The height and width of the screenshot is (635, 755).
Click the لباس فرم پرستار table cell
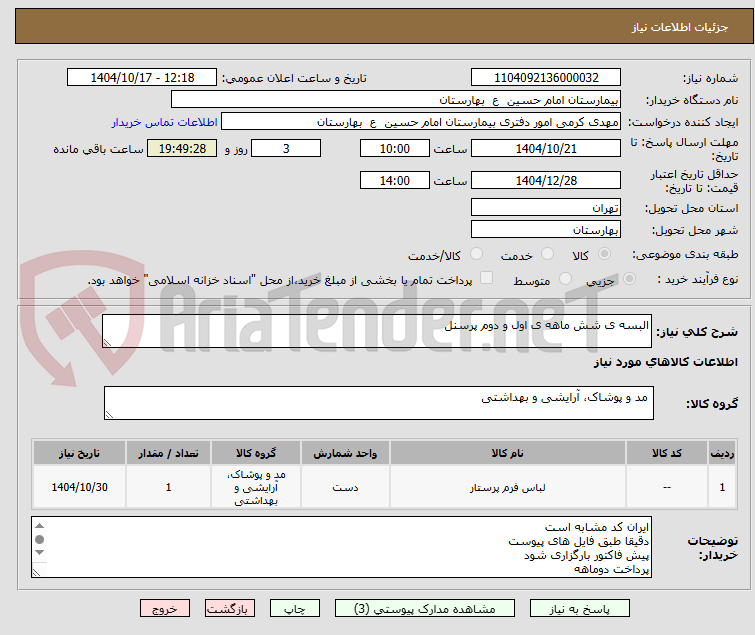(508, 487)
